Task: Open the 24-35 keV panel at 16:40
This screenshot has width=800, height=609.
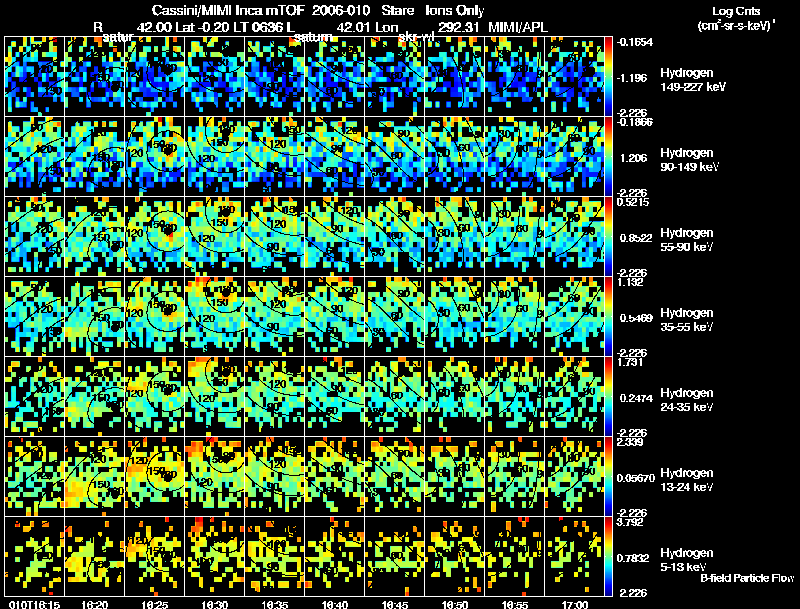Action: [335, 397]
